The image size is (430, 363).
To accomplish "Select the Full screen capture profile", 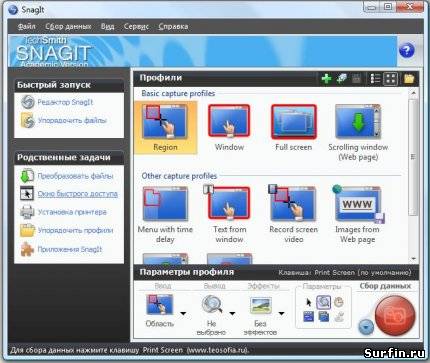I will click(x=294, y=128).
